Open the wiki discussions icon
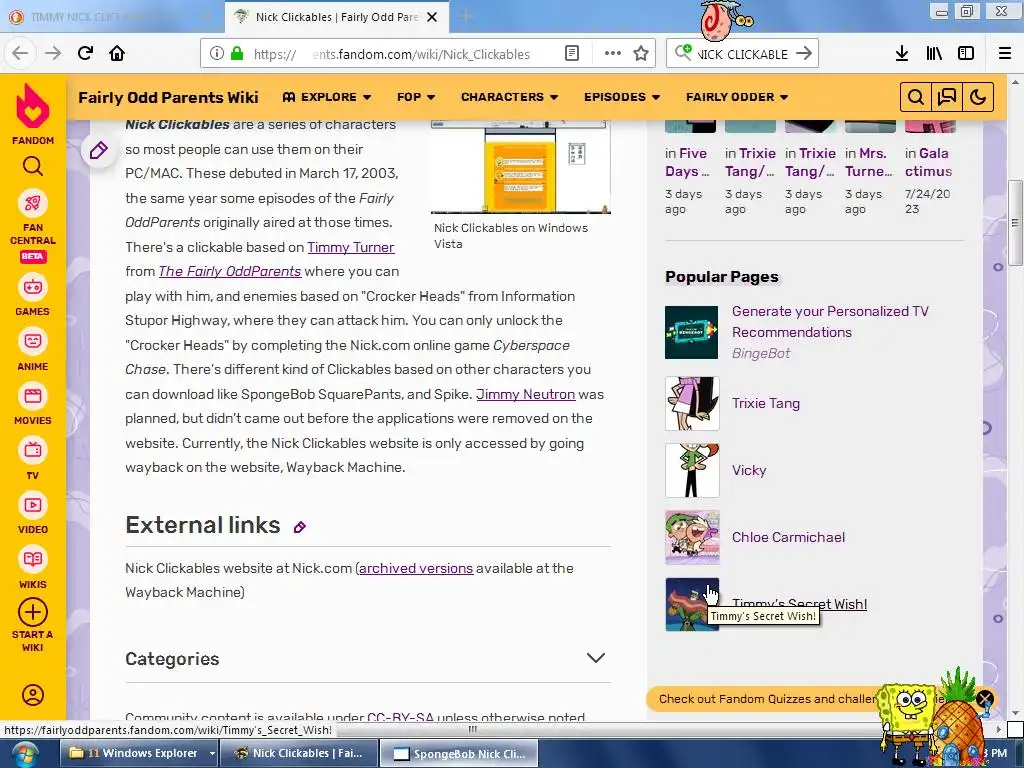Screen dimensions: 1024x768 [x=946, y=97]
